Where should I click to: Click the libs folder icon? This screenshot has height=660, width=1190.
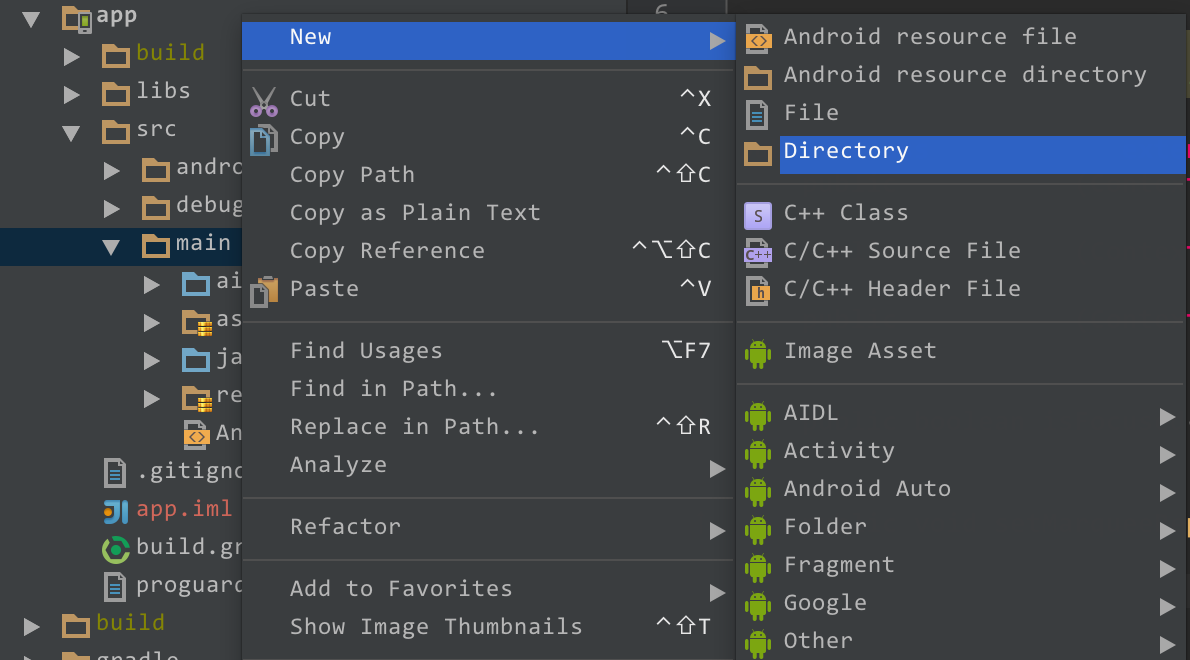pos(115,93)
